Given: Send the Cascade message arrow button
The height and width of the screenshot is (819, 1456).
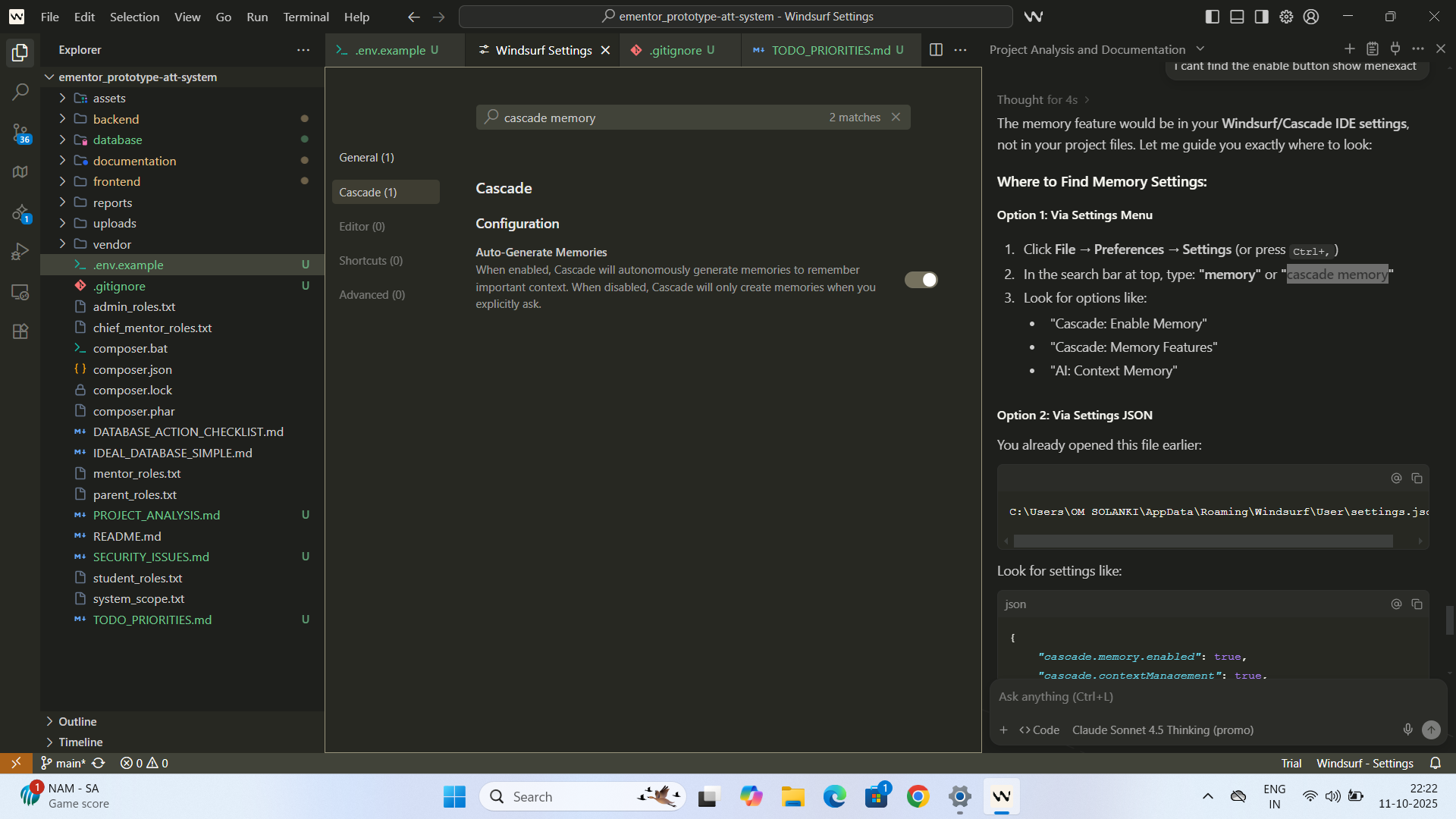Looking at the screenshot, I should 1431,730.
